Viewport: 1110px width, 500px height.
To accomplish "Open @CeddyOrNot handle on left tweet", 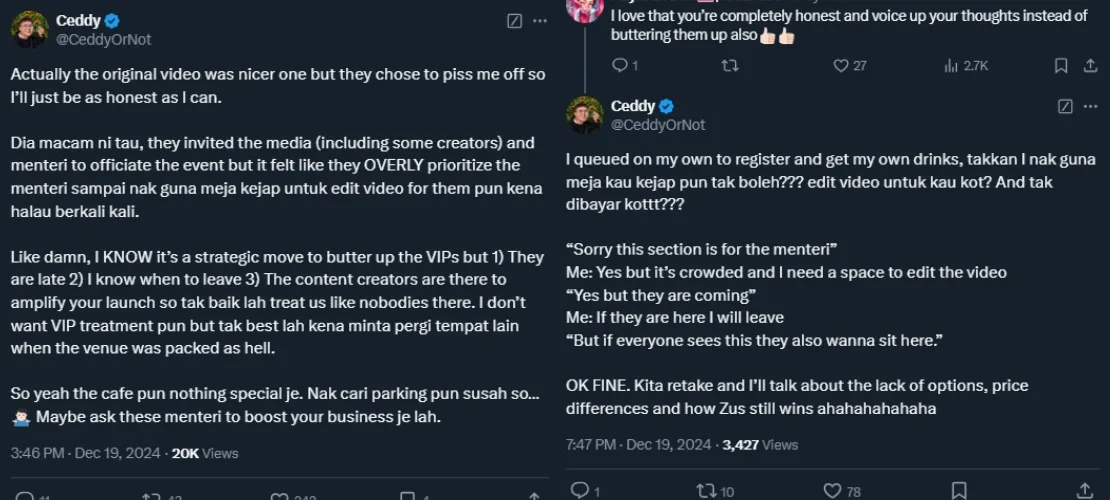I will click(103, 39).
